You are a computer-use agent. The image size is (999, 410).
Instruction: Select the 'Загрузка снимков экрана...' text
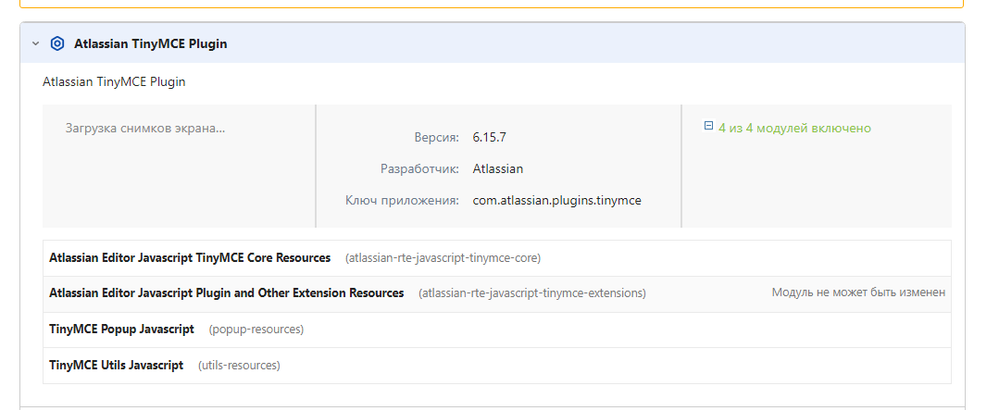(145, 128)
